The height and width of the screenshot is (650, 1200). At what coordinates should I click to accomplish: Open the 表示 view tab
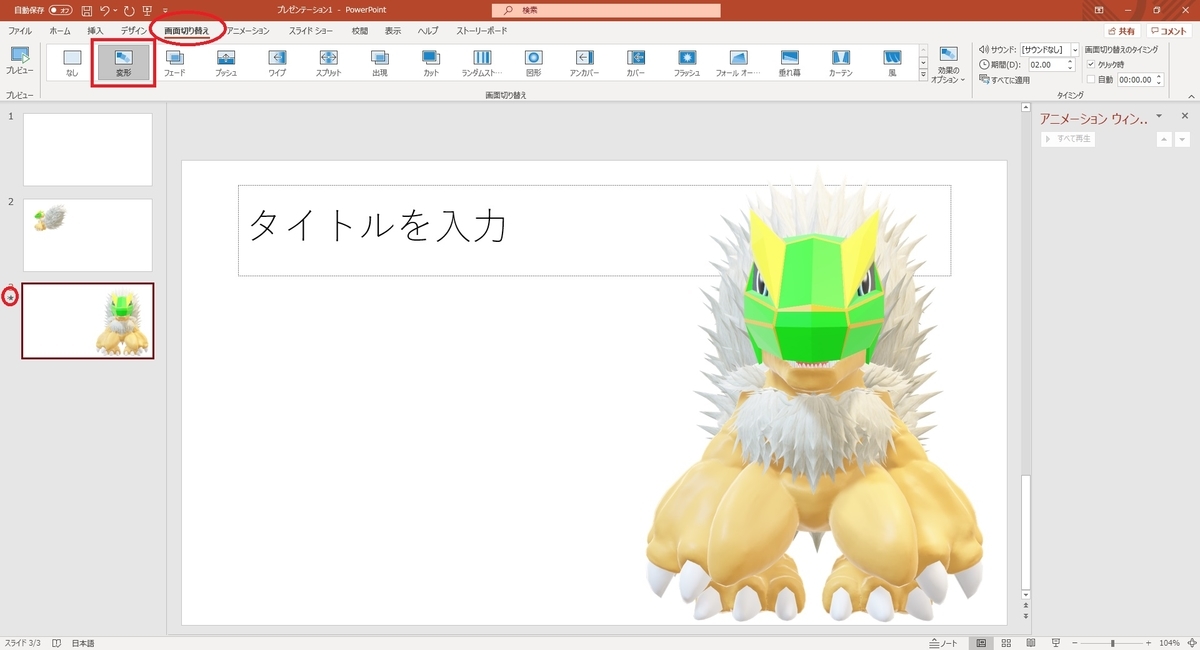393,31
